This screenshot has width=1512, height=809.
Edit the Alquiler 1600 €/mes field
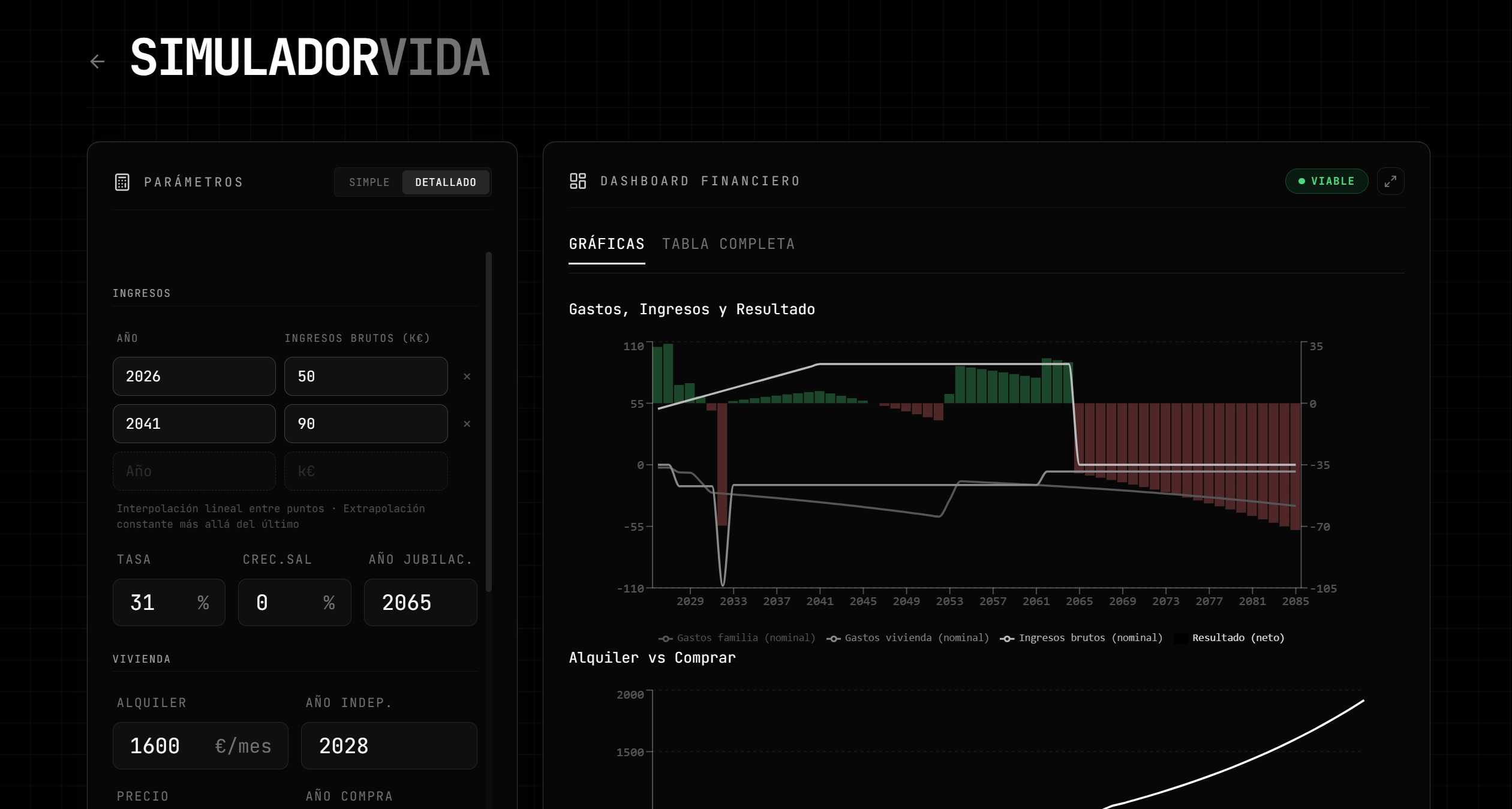(x=200, y=746)
